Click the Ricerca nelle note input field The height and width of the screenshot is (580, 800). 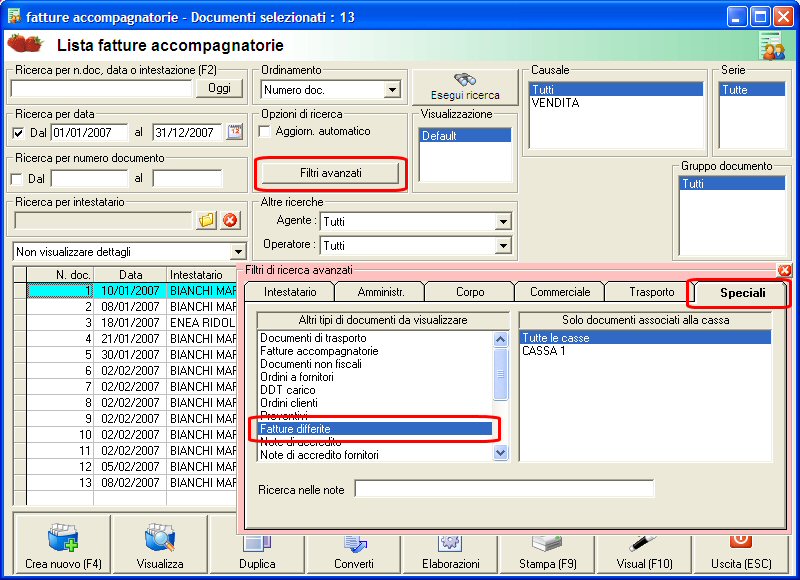pyautogui.click(x=504, y=489)
